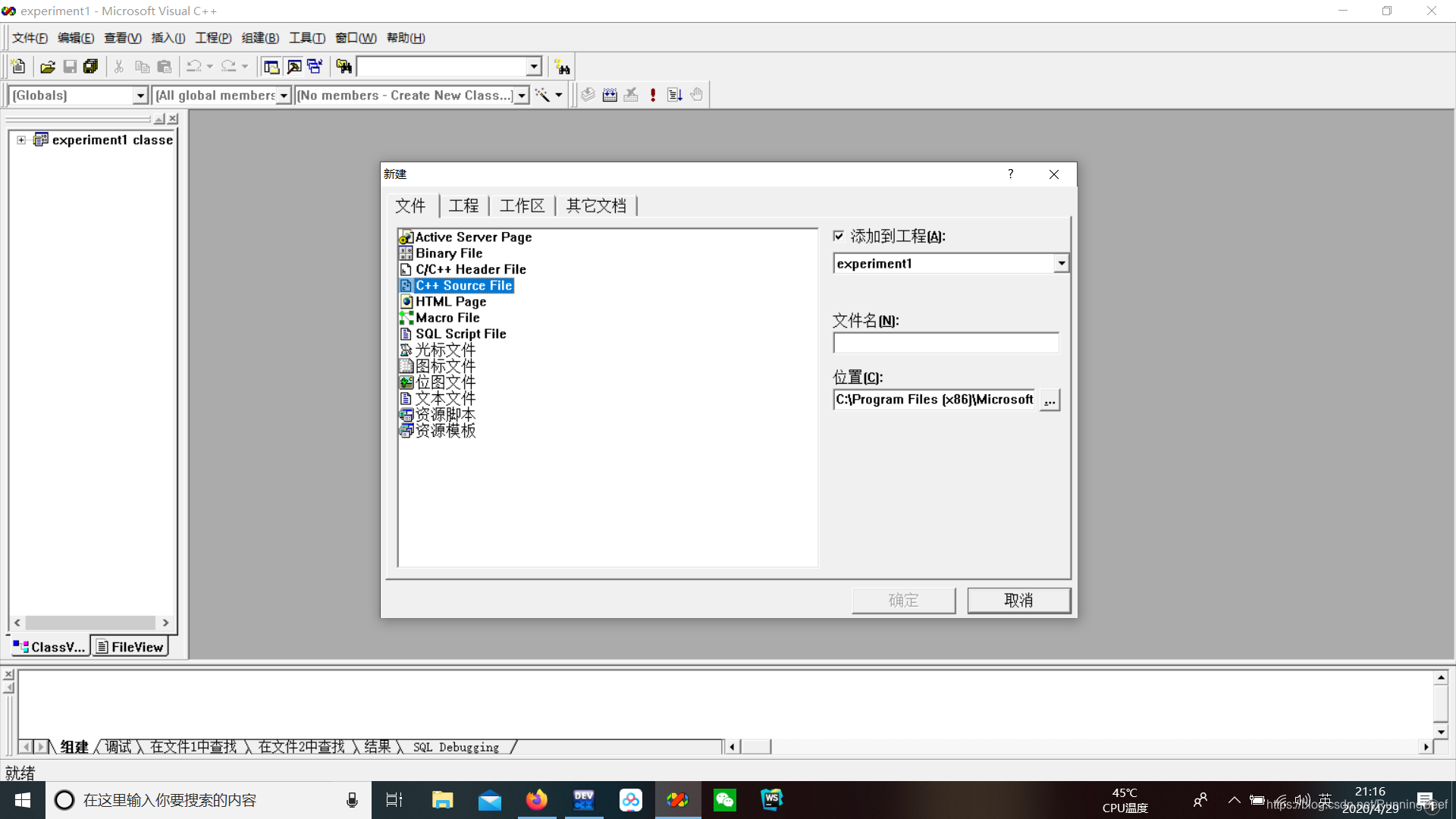Click the 取消 button
This screenshot has height=819, width=1456.
[1018, 601]
